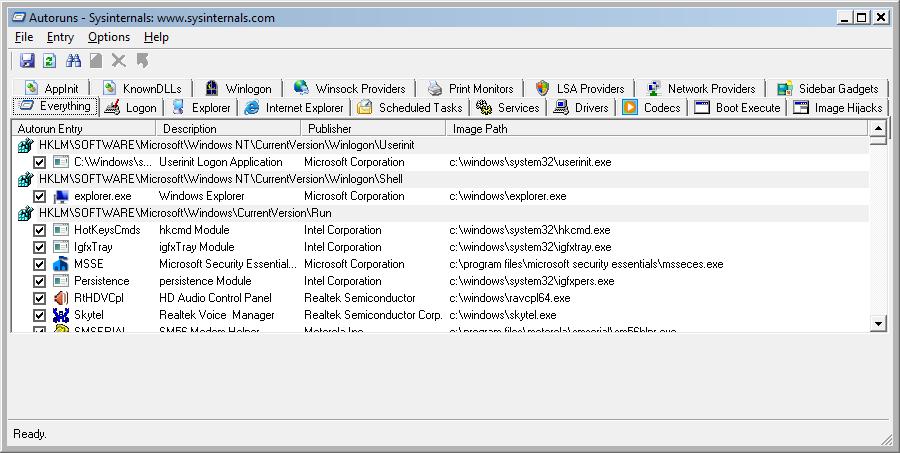Open the Image Hijacks tab

[838, 107]
